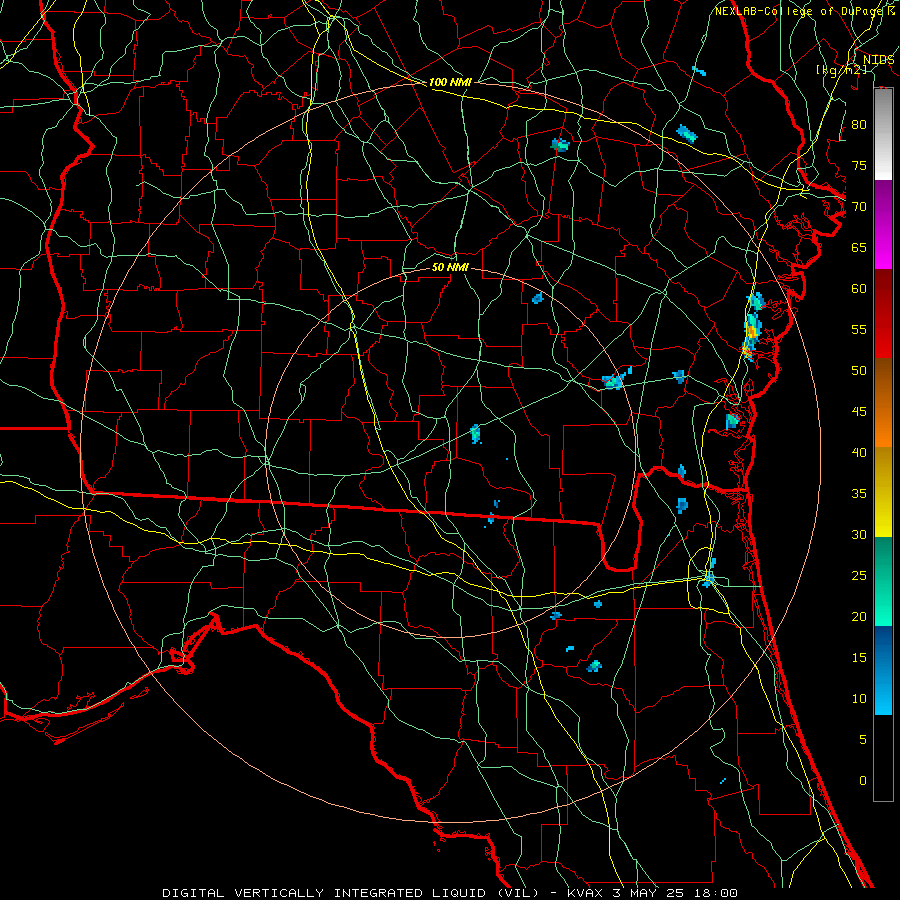Viewport: 900px width, 900px height.
Task: Click the gray-white segment of the color bar
Action: pyautogui.click(x=883, y=134)
